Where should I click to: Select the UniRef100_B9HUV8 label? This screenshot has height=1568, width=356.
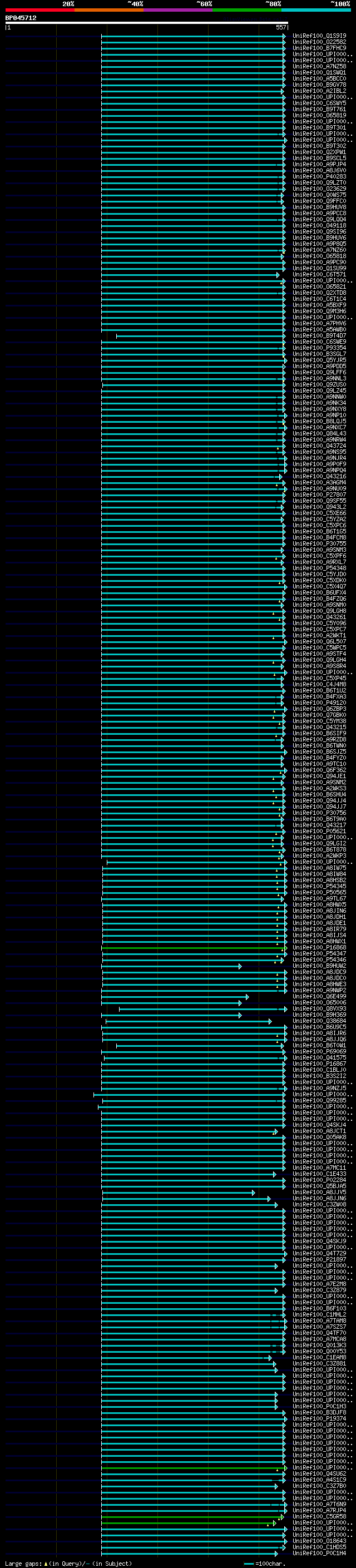pyautogui.click(x=319, y=207)
